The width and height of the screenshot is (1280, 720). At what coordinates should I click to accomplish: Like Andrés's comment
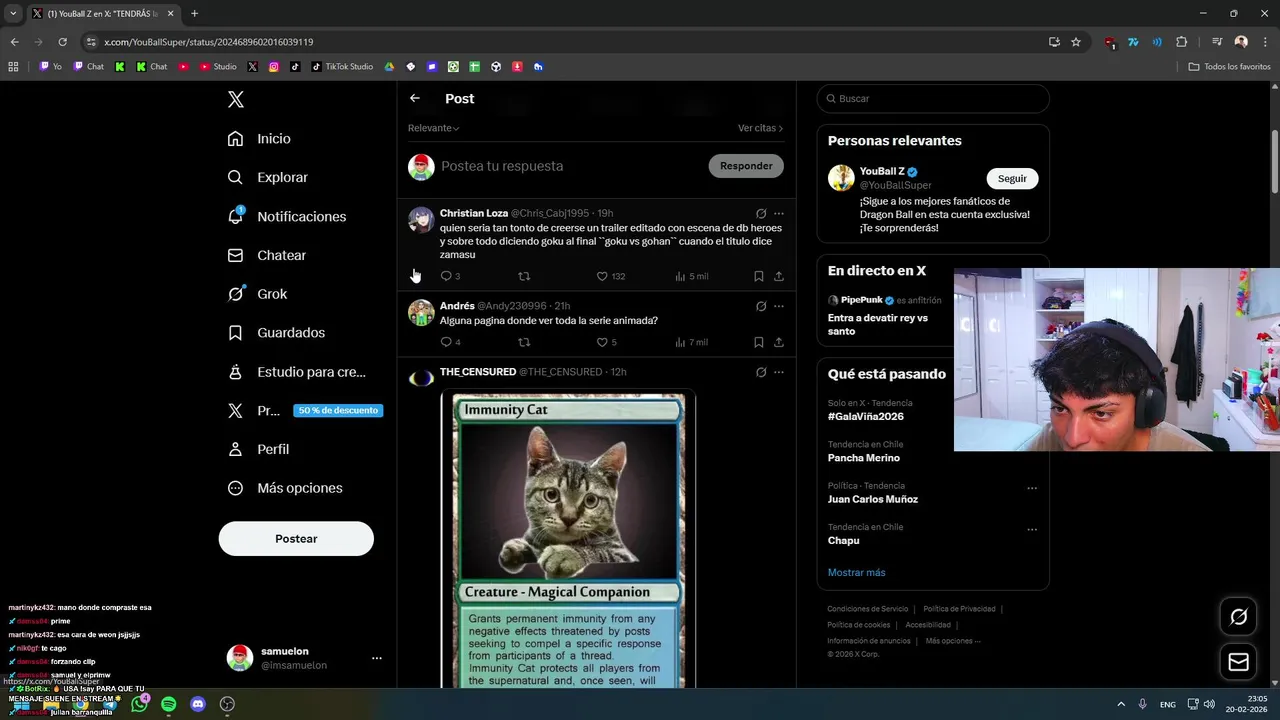click(606, 342)
